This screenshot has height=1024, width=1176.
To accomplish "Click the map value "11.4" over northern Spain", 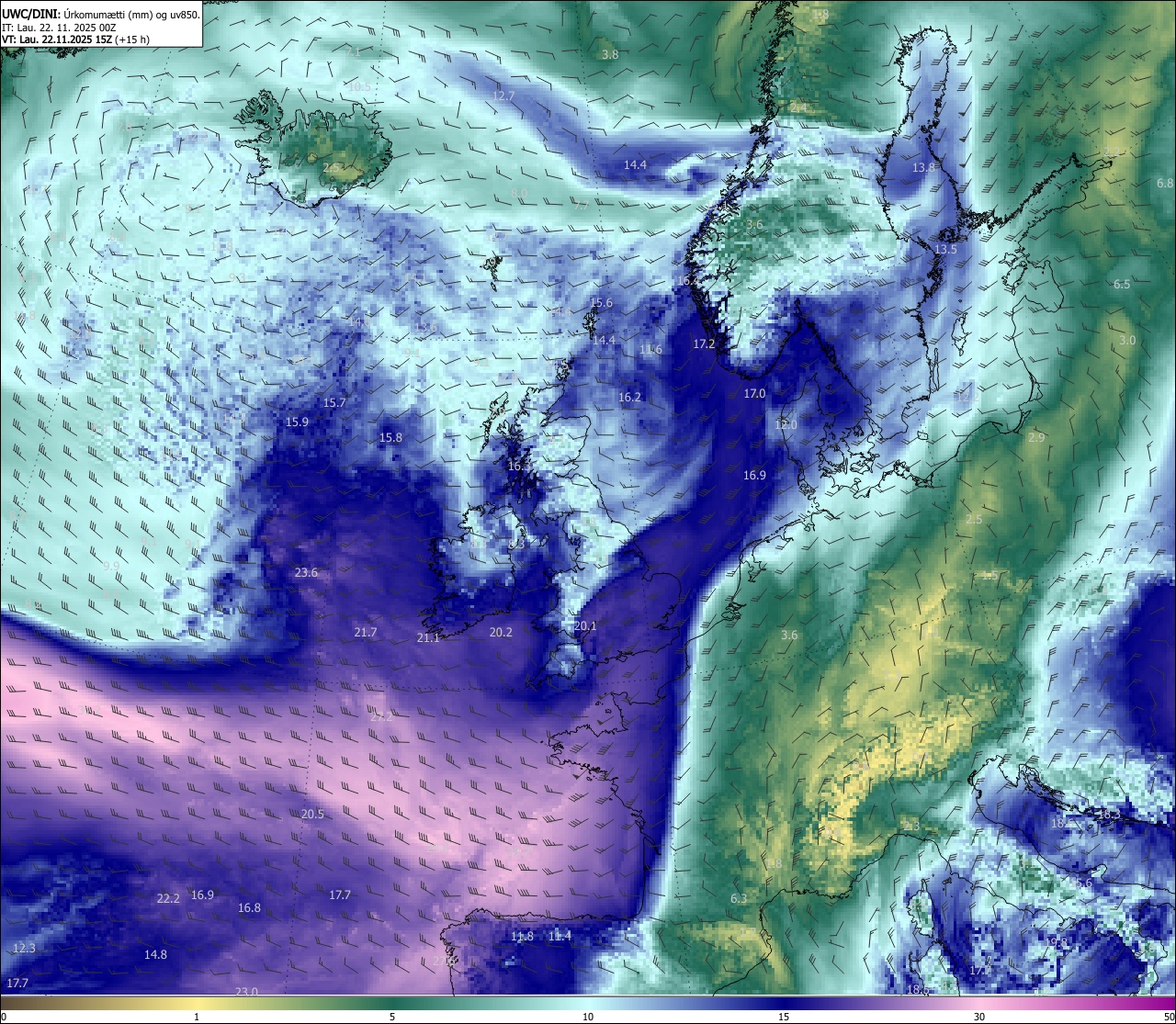I will pos(560,936).
